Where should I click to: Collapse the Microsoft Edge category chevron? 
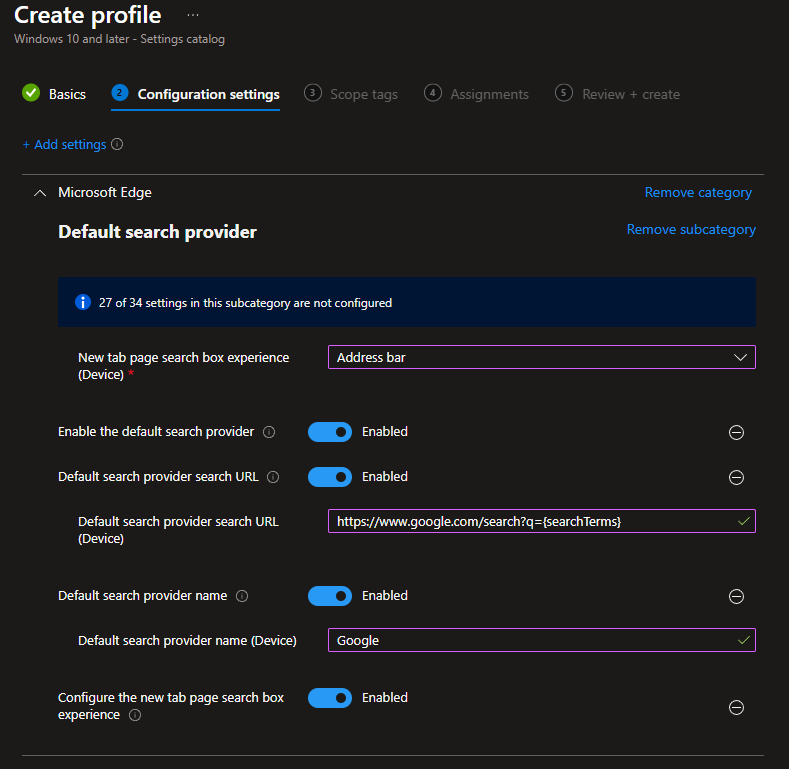click(40, 193)
